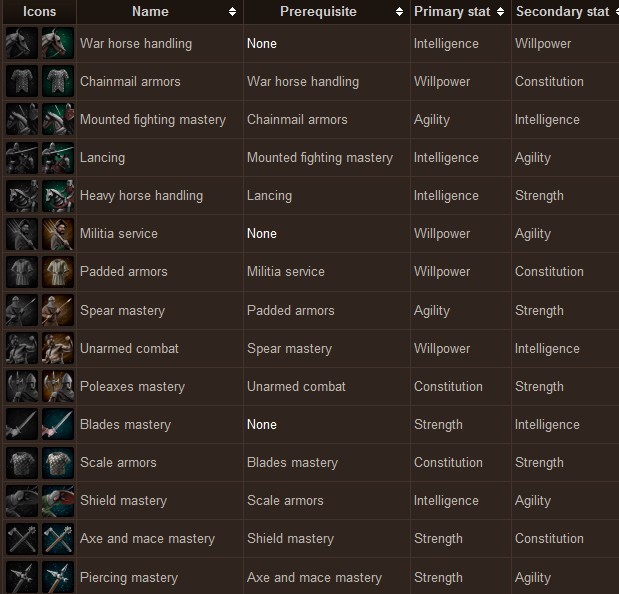Sort by Prerequisite column arrows
The image size is (619, 594).
[399, 11]
